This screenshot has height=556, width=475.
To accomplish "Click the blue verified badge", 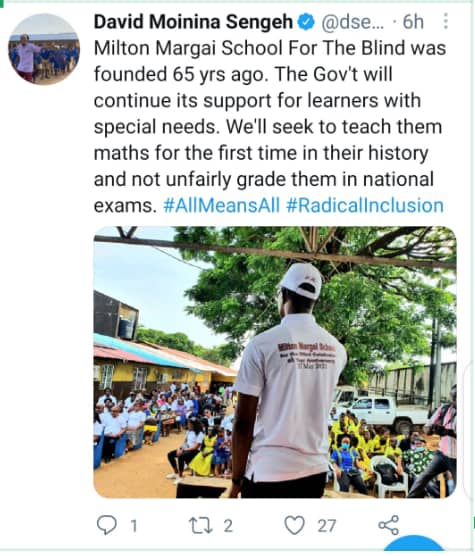I will (x=306, y=22).
